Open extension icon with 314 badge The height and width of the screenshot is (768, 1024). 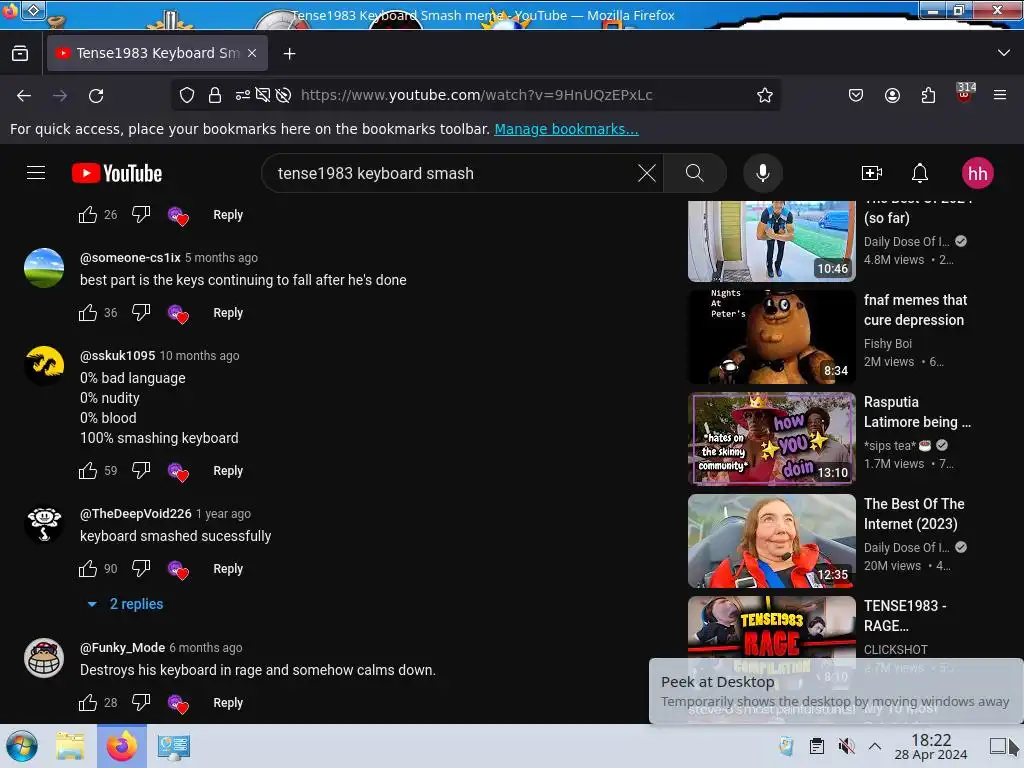click(x=965, y=93)
